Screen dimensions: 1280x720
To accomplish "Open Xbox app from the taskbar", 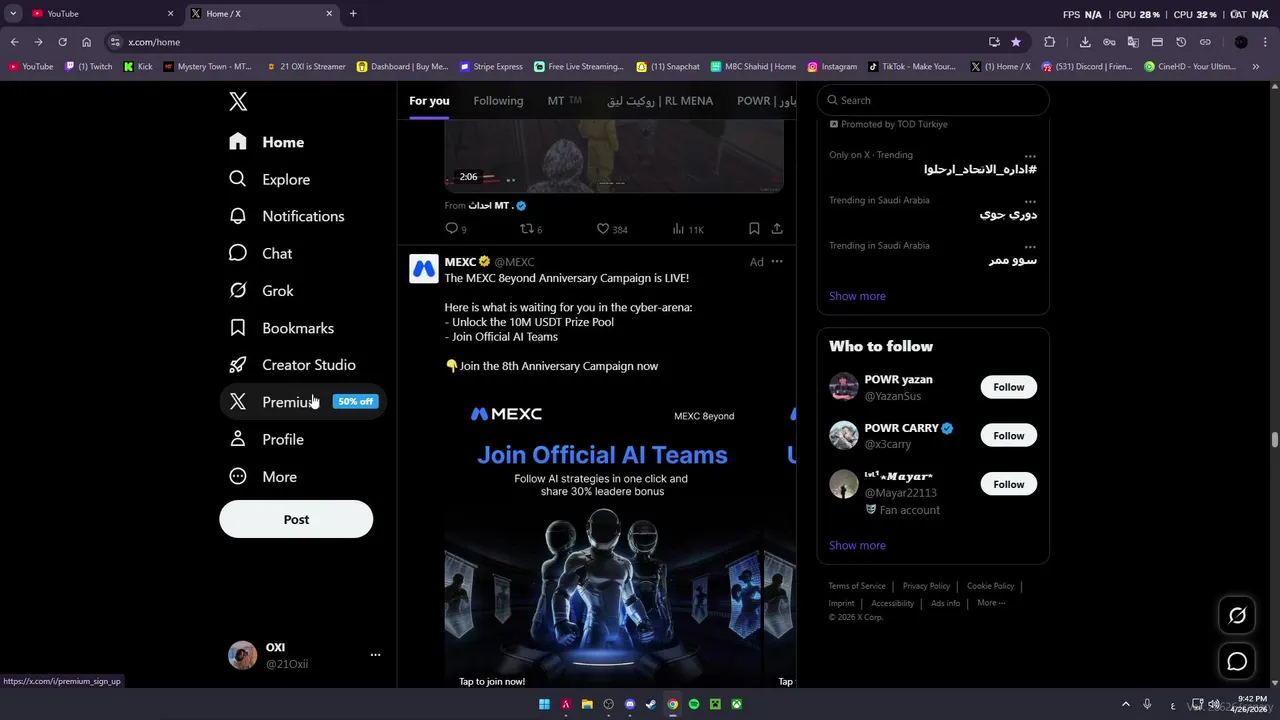I will pyautogui.click(x=736, y=704).
